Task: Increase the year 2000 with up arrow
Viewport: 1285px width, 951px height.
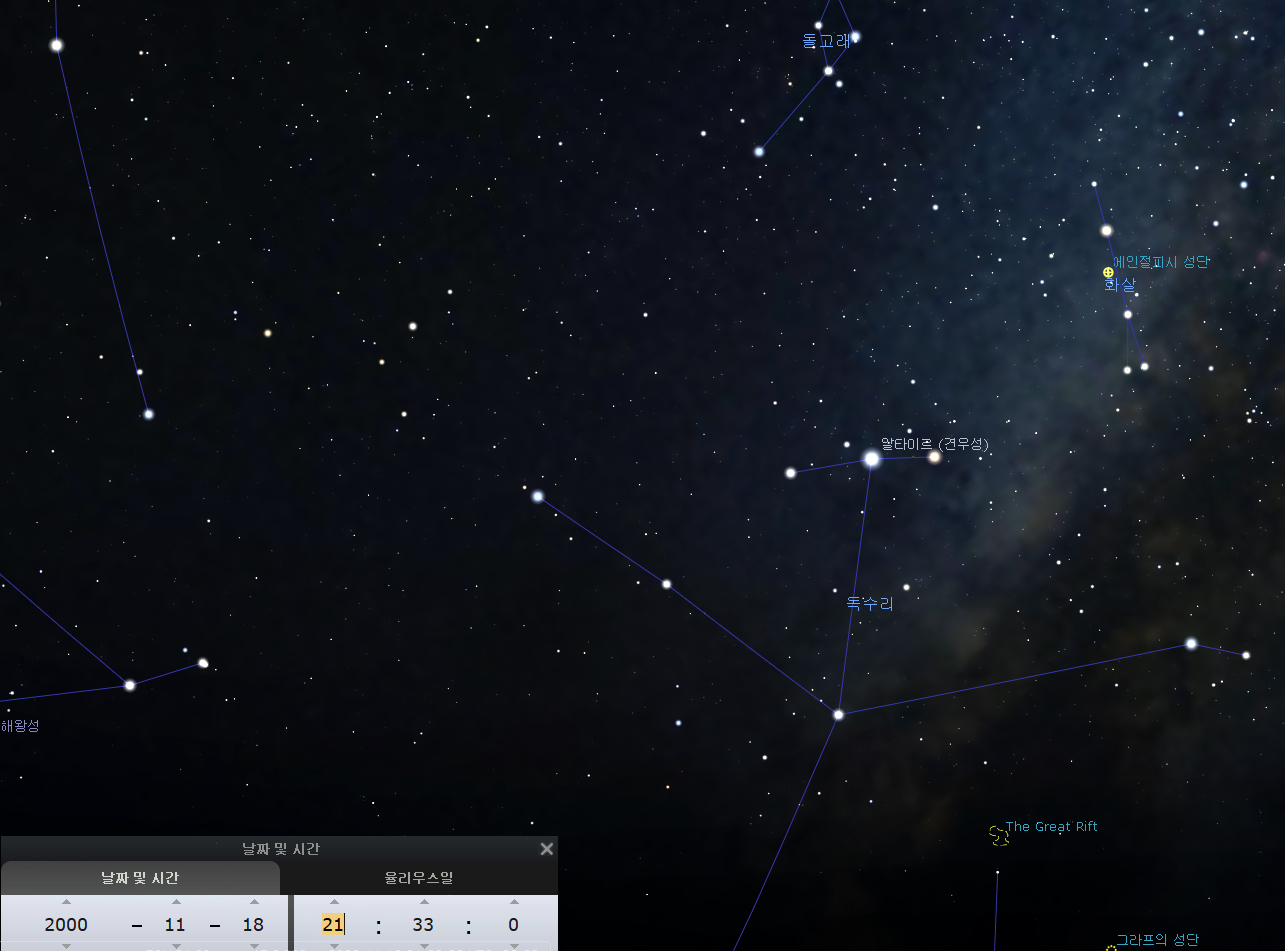Action: 66,902
